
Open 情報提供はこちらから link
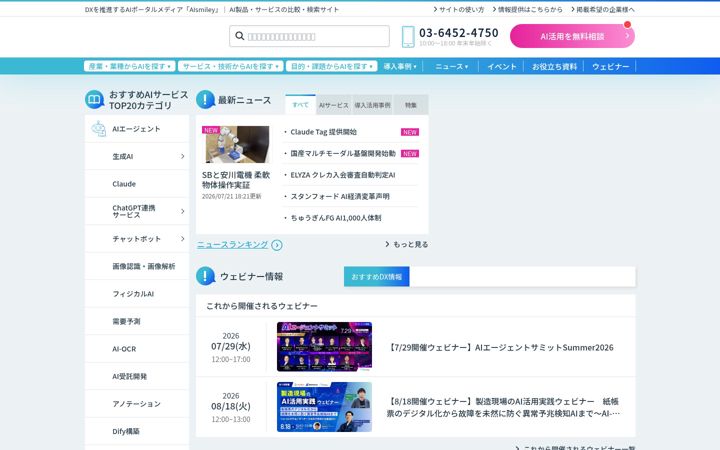tap(527, 9)
